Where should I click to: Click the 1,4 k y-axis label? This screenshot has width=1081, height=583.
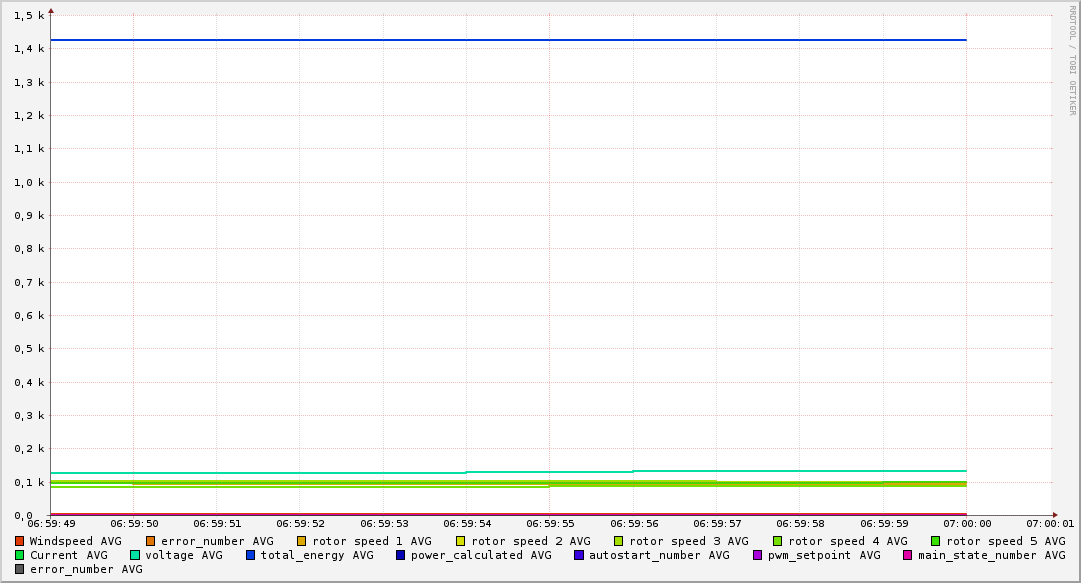(x=31, y=49)
